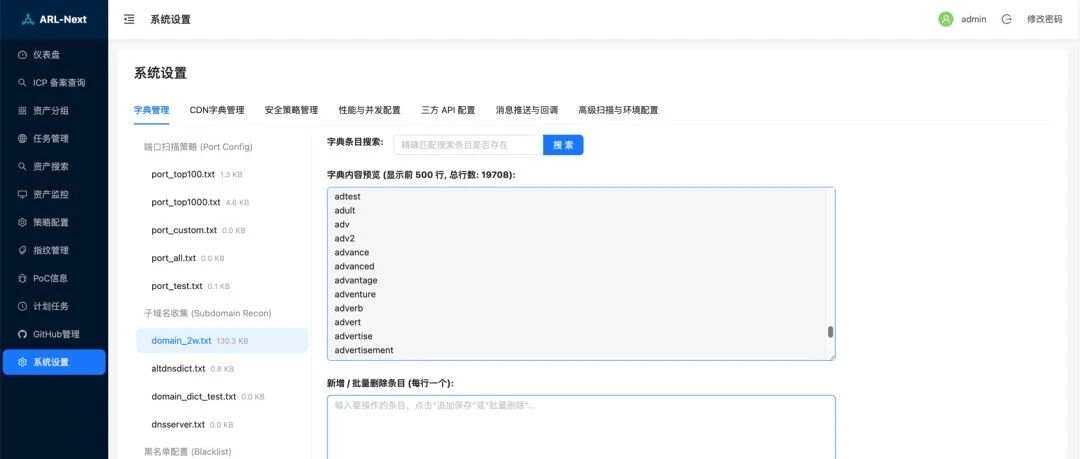Viewport: 1080px width, 459px height.
Task: Click the 'adverb' line in preview
Action: coord(349,308)
